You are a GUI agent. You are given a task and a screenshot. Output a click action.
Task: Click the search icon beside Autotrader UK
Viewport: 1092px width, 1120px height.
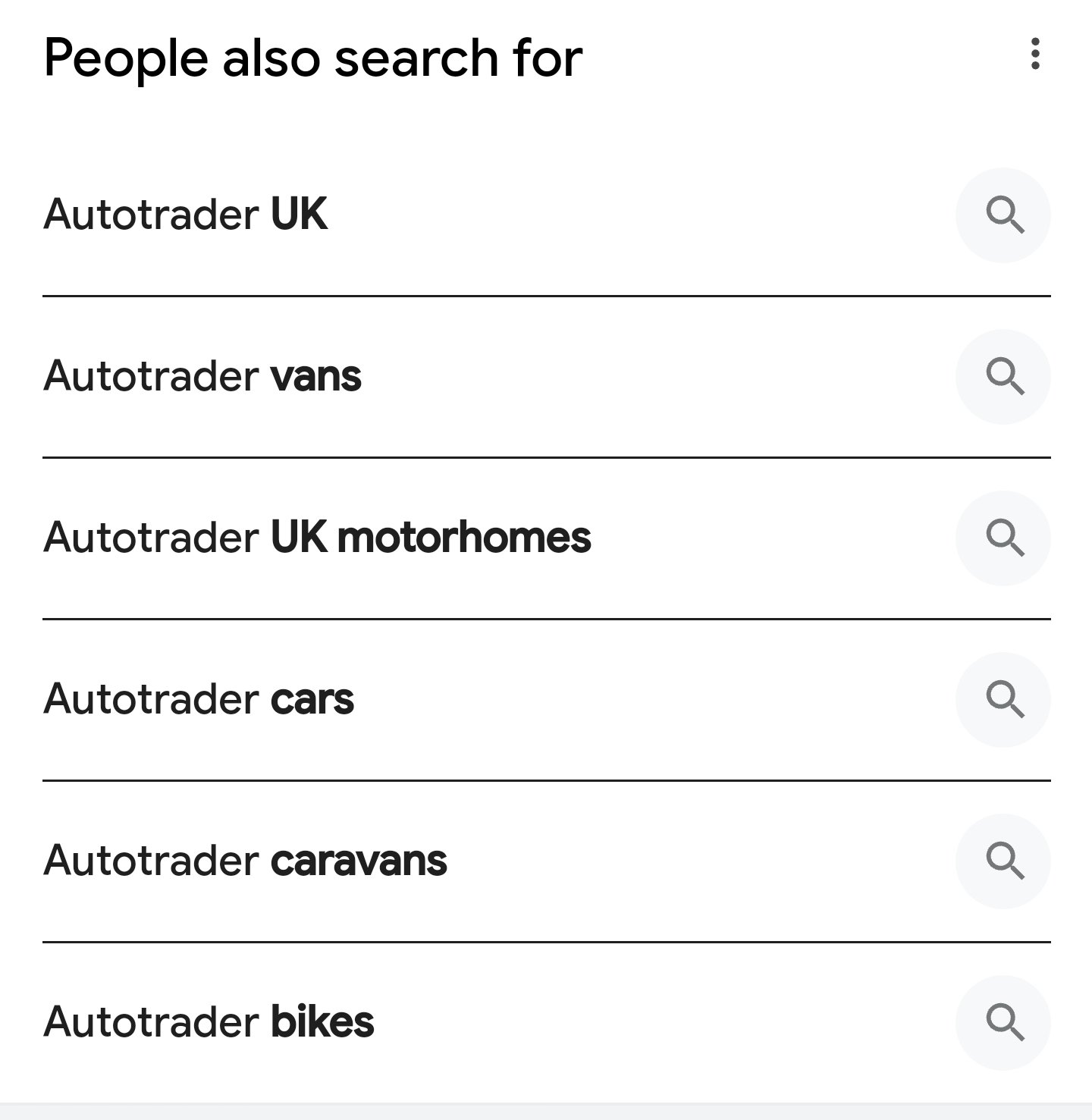(x=1003, y=215)
